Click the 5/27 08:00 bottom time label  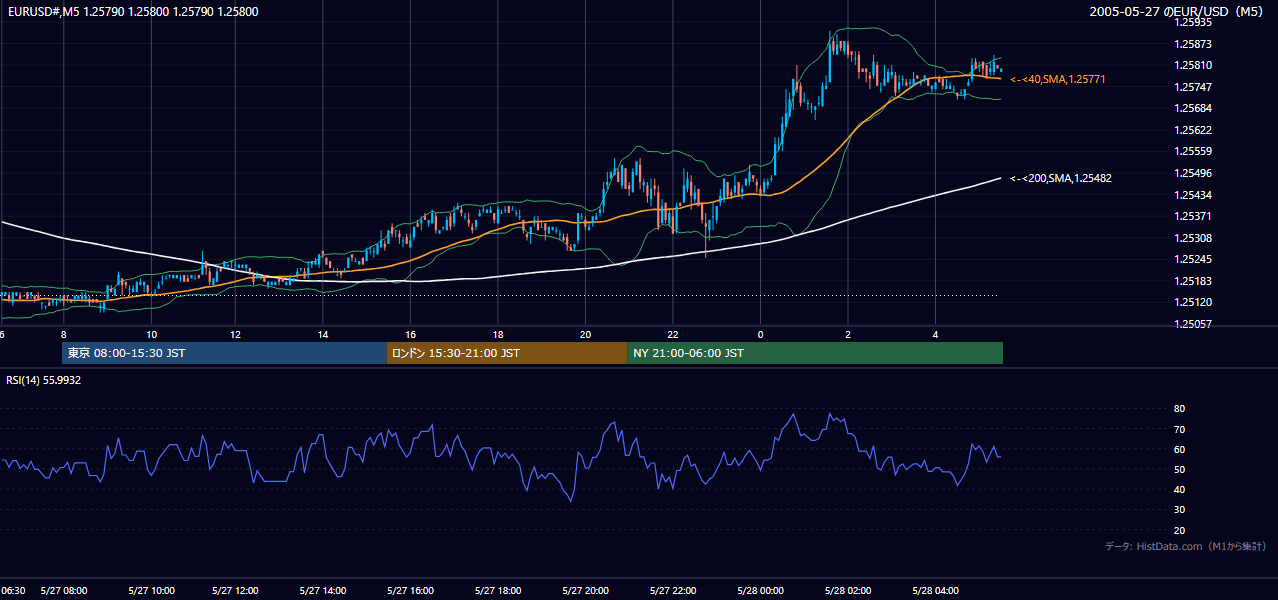click(64, 590)
